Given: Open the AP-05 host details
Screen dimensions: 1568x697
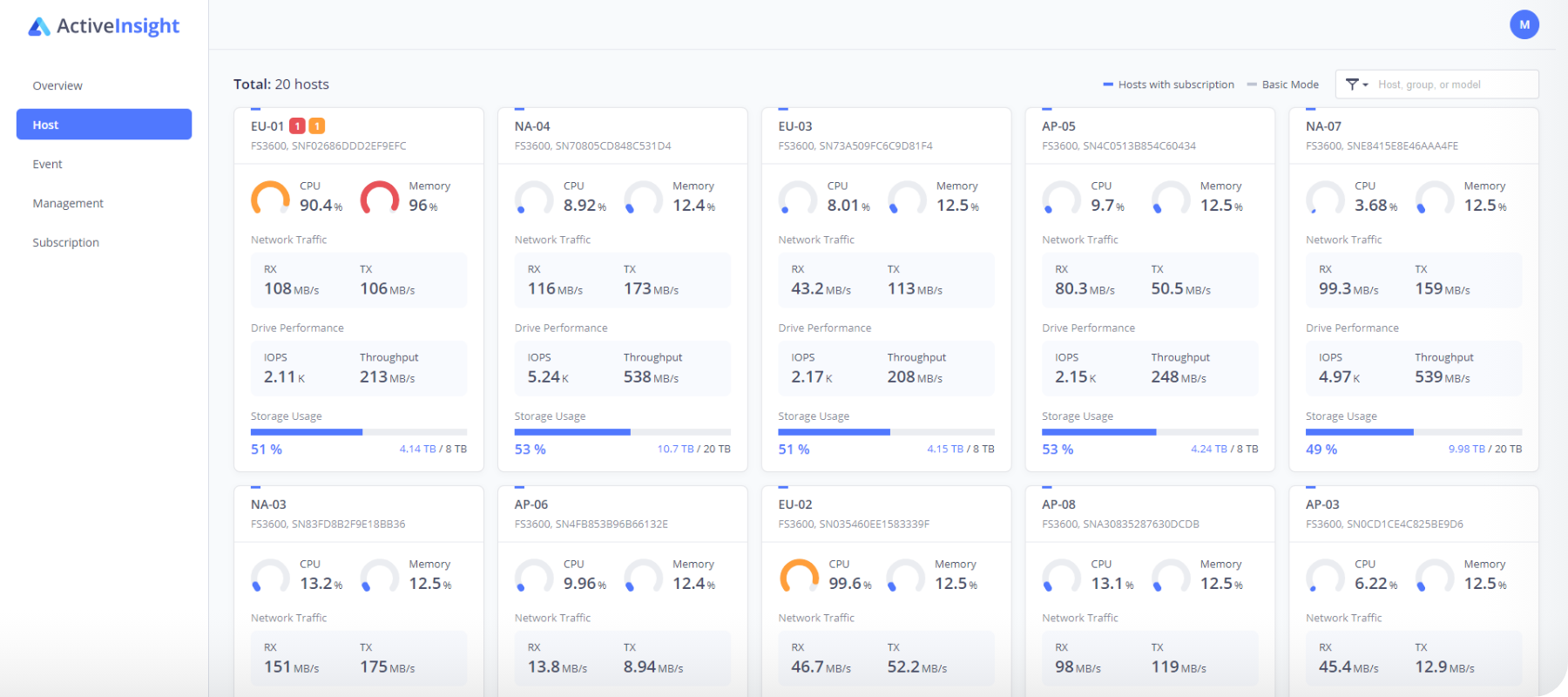Looking at the screenshot, I should click(x=1058, y=126).
